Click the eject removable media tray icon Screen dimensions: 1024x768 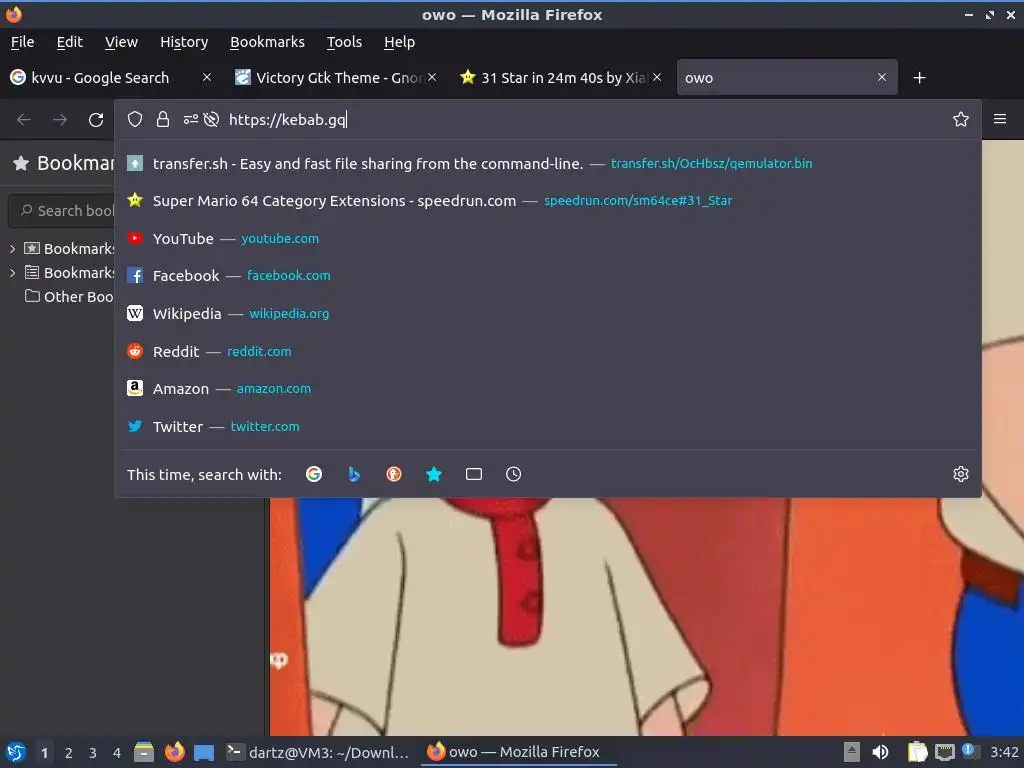[x=852, y=752]
